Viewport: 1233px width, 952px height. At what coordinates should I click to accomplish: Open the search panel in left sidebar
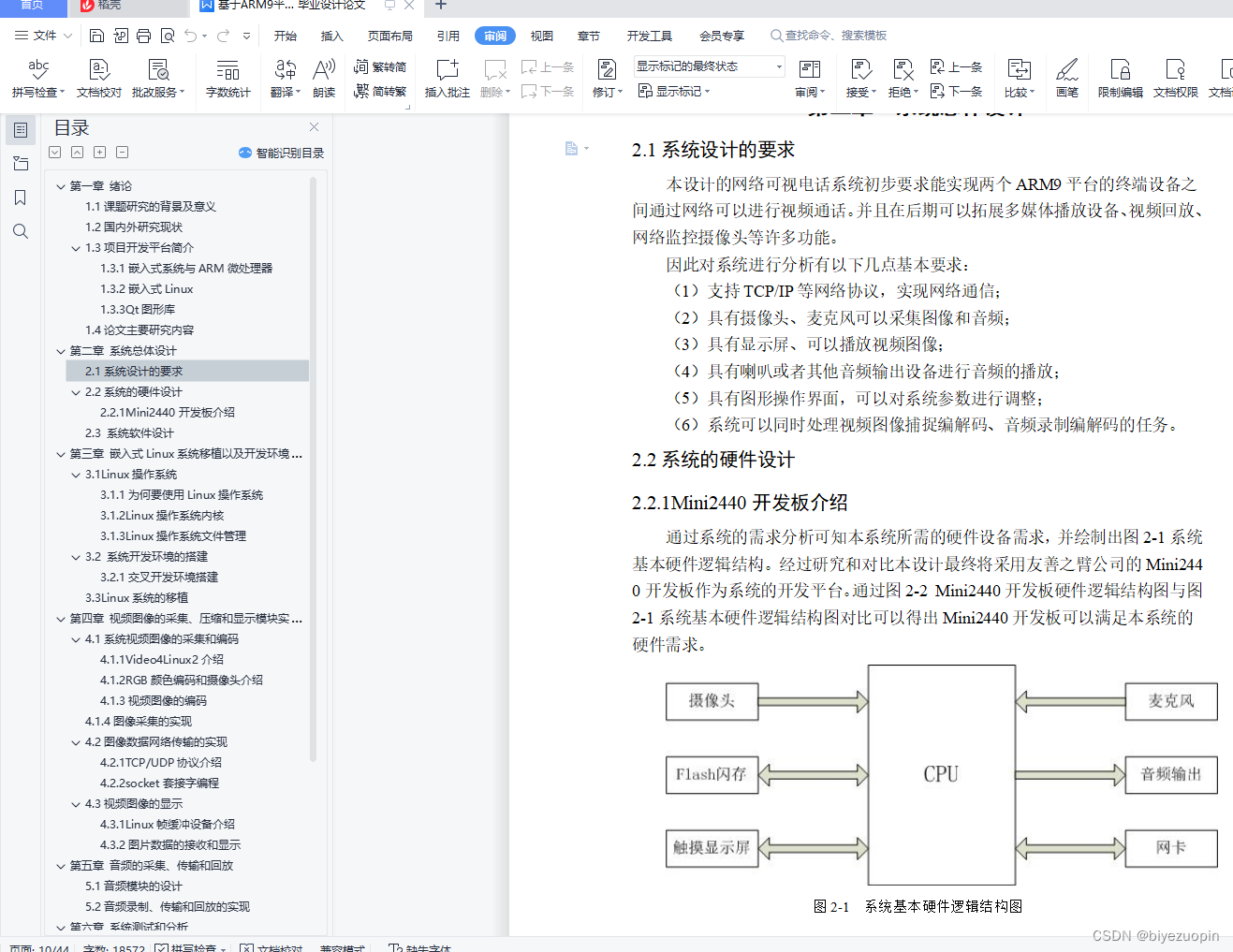[x=21, y=231]
